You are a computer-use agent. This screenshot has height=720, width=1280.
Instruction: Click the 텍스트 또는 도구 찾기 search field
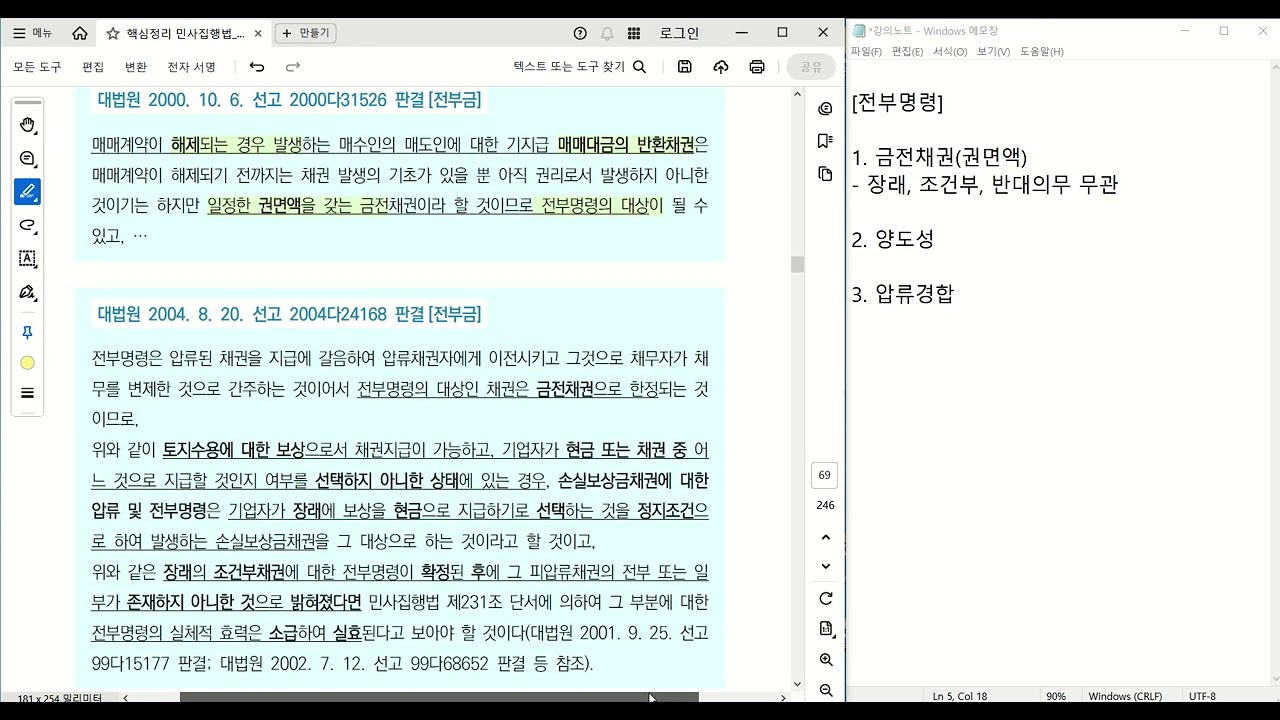pyautogui.click(x=580, y=67)
